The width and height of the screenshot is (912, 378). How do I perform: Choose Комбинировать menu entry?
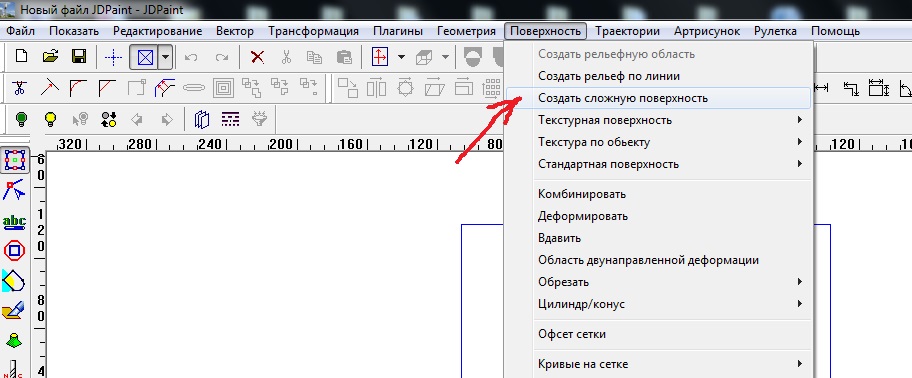(x=659, y=194)
